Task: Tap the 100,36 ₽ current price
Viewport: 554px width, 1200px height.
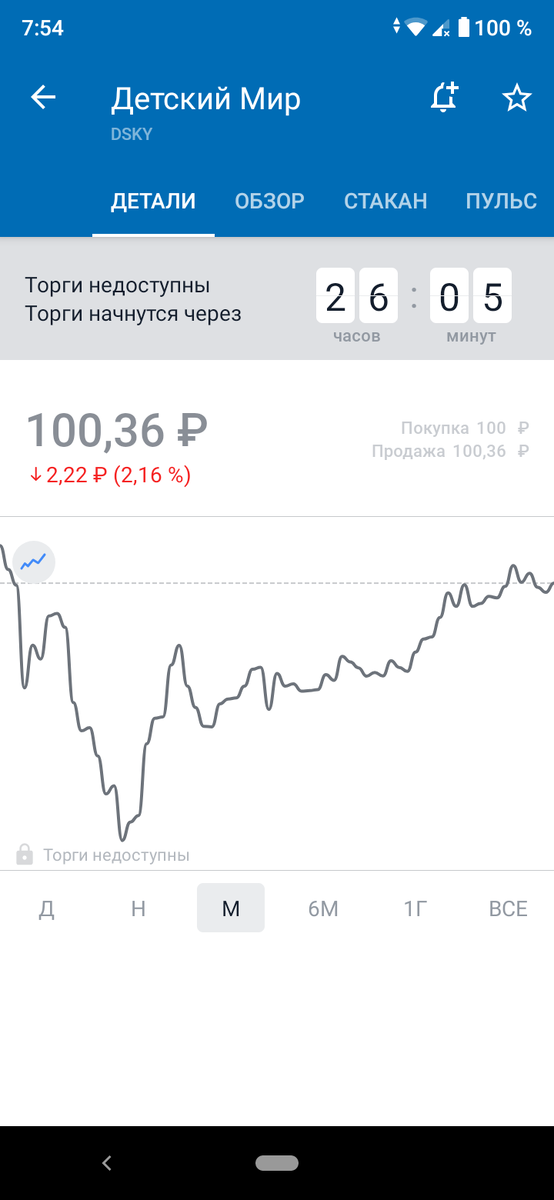Action: pos(117,430)
